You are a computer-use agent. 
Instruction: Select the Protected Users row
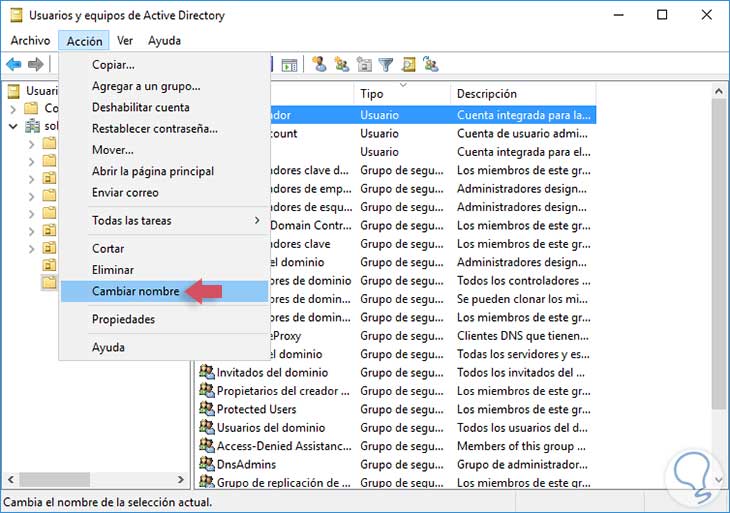[x=397, y=409]
